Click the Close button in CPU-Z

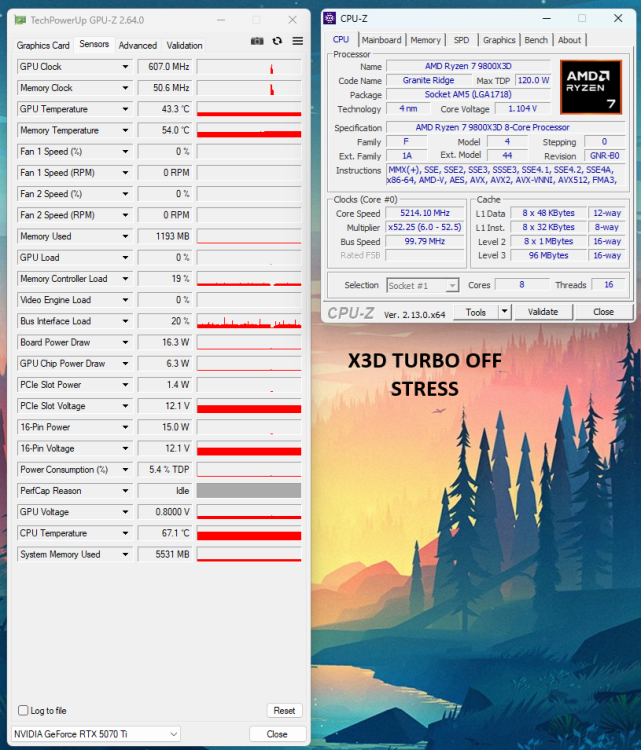[603, 312]
